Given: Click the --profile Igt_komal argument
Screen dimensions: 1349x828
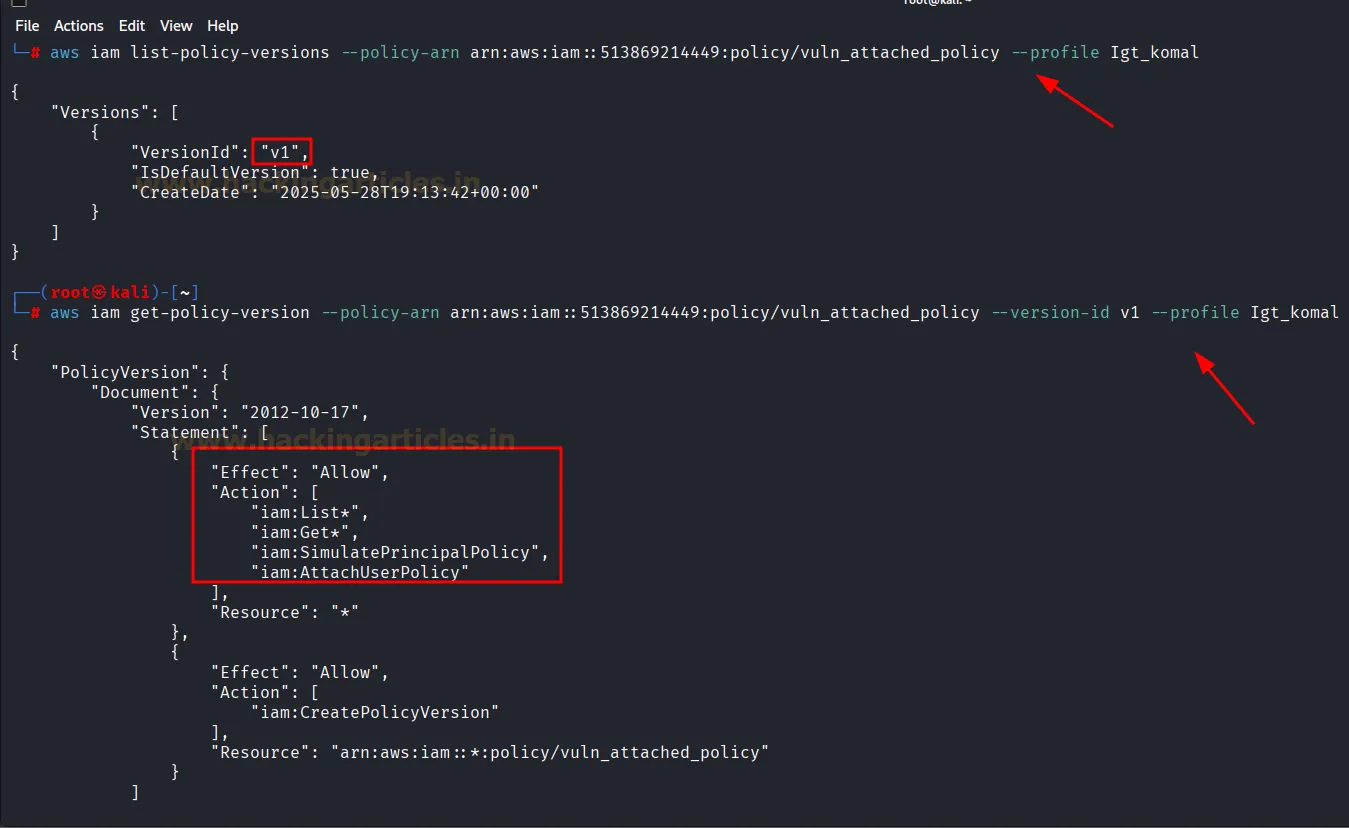Looking at the screenshot, I should (x=1104, y=52).
